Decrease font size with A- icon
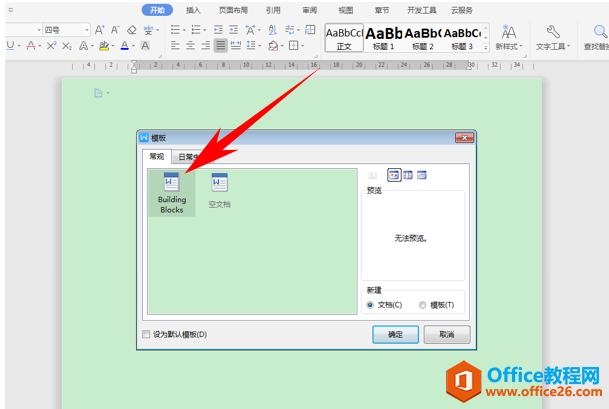The height and width of the screenshot is (409, 609). (115, 30)
